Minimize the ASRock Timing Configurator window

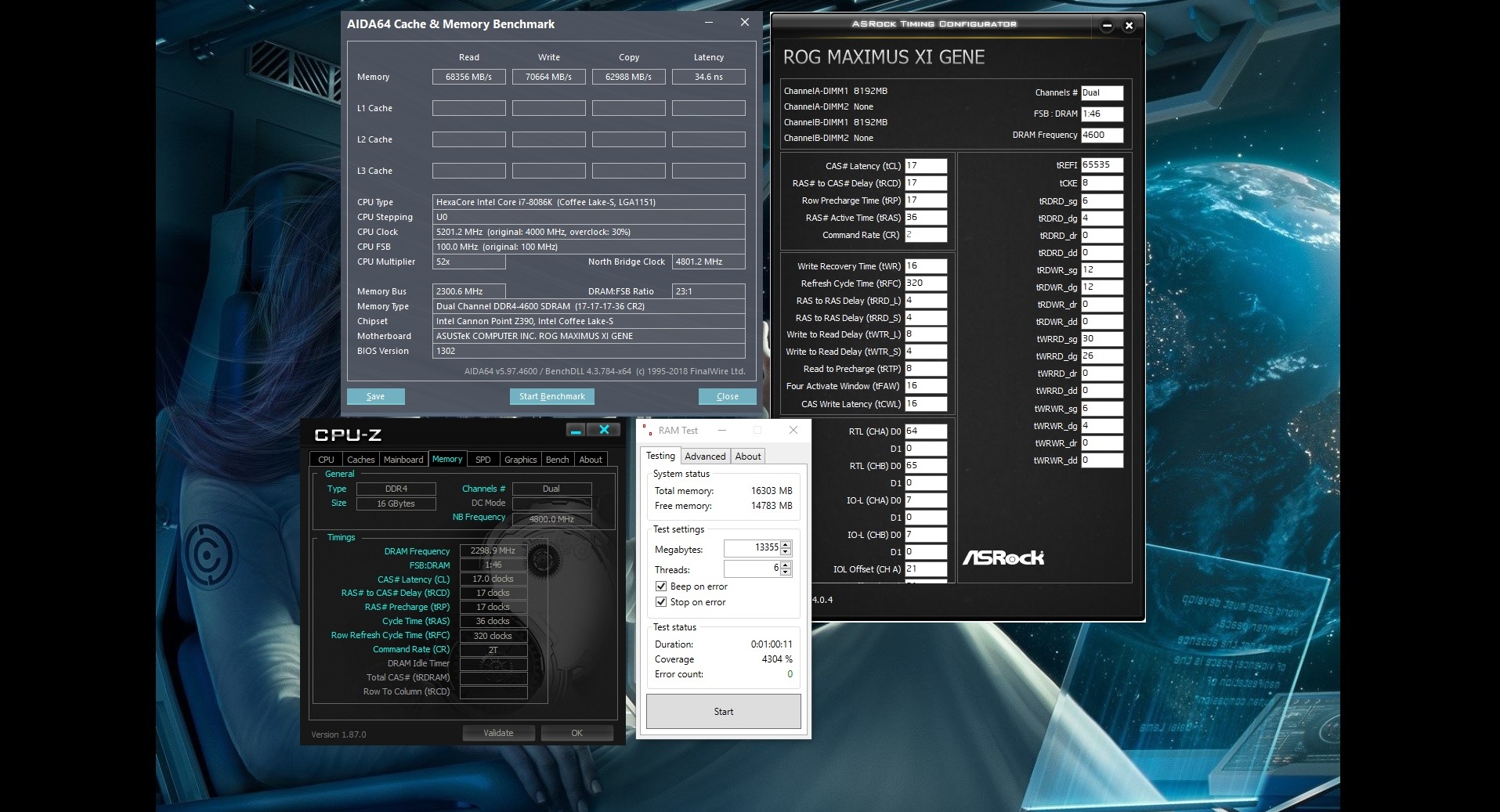click(x=1107, y=26)
